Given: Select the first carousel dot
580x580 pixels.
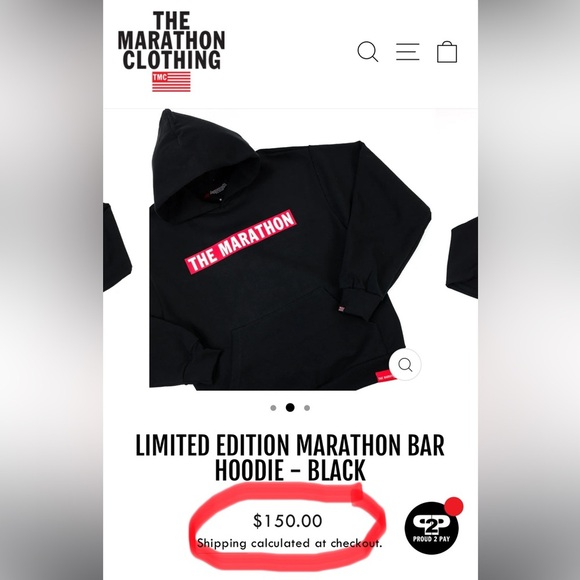Looking at the screenshot, I should coord(273,408).
